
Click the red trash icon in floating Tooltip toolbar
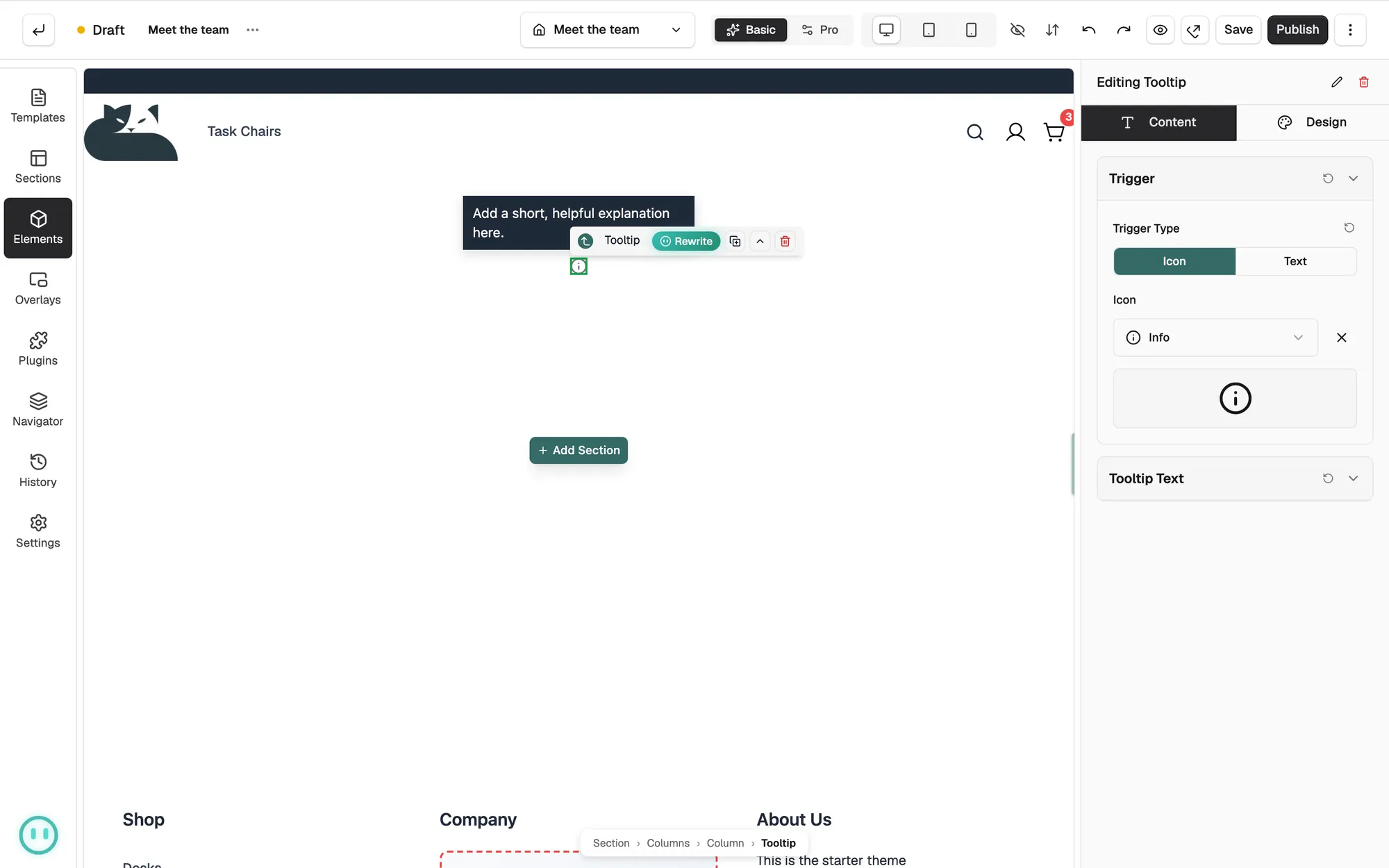[785, 241]
